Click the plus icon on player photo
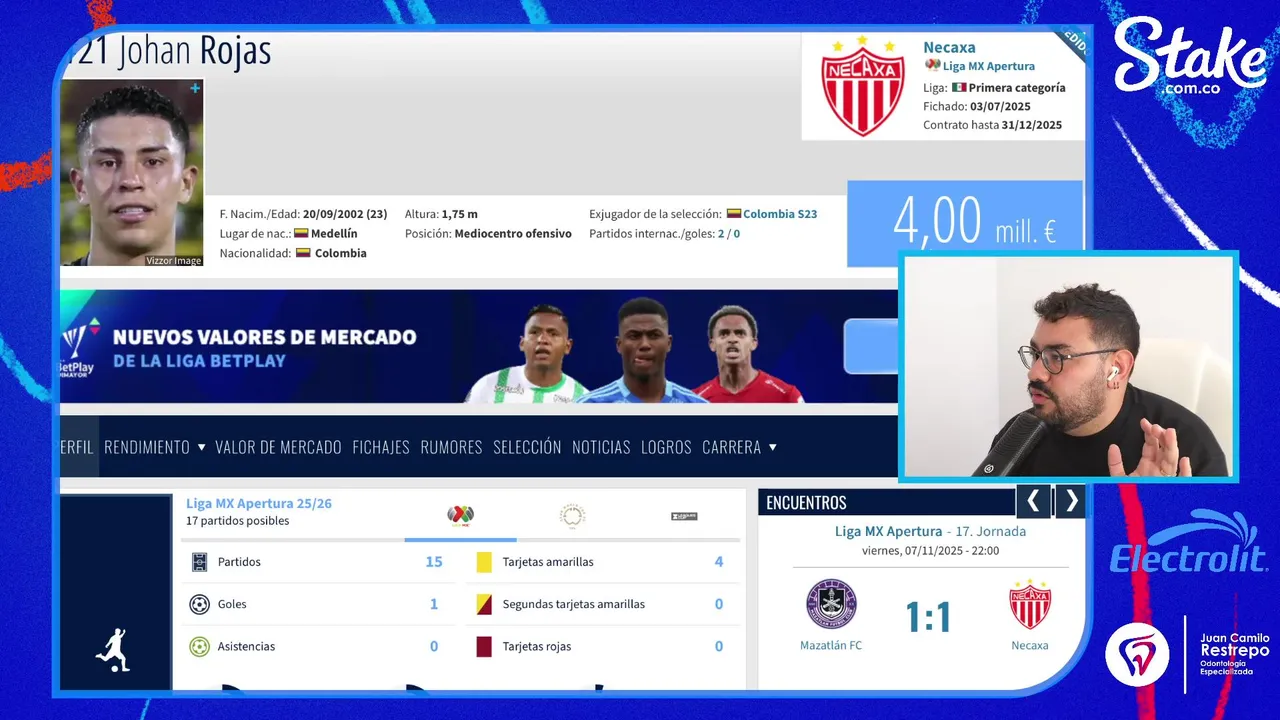Viewport: 1280px width, 720px height. pos(195,88)
